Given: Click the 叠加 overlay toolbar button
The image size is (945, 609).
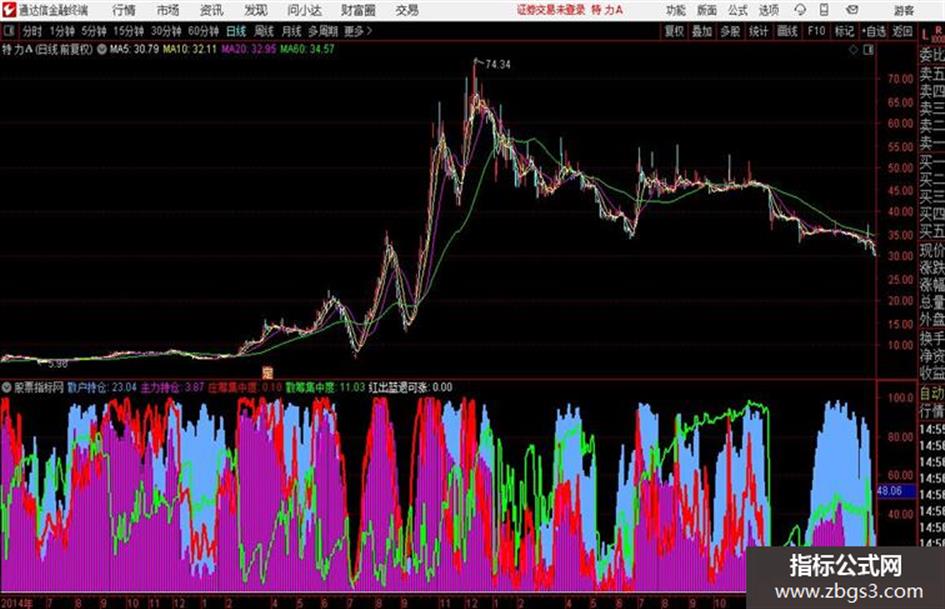Looking at the screenshot, I should point(702,31).
